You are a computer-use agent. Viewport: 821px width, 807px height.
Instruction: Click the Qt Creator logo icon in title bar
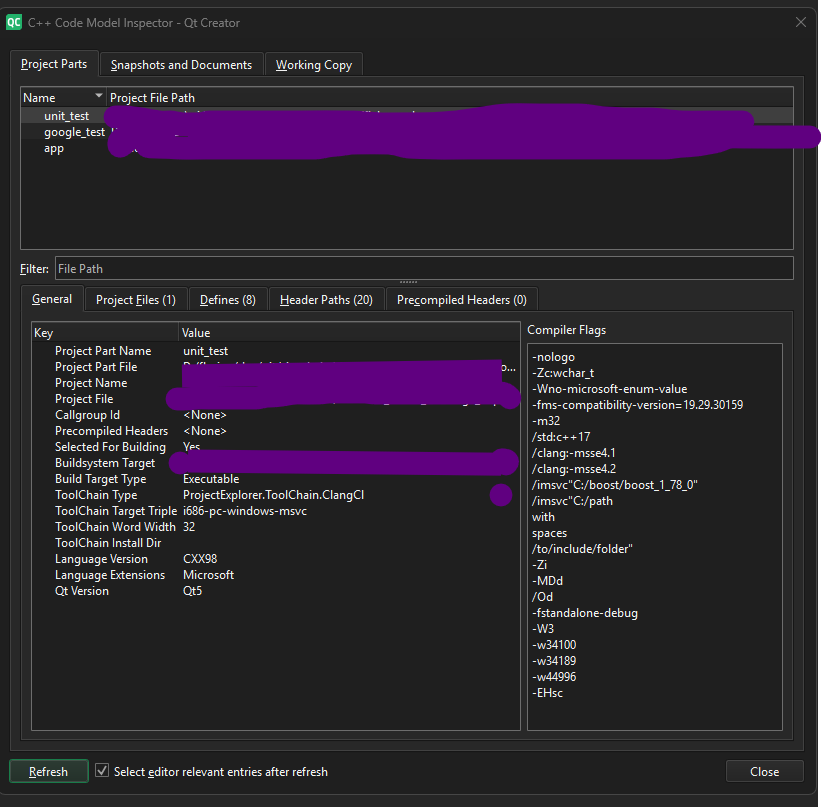(14, 23)
